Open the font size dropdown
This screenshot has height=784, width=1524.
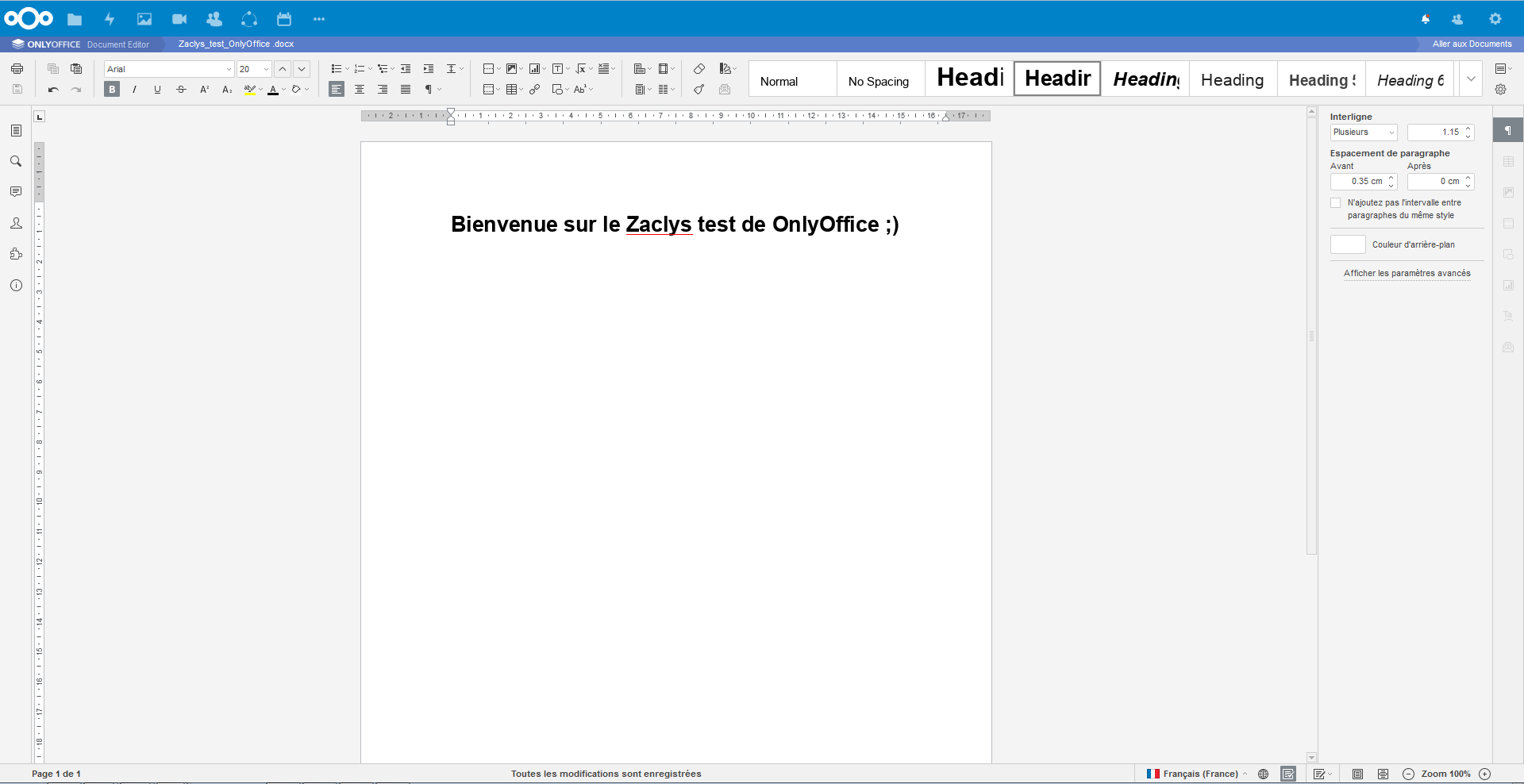[266, 69]
